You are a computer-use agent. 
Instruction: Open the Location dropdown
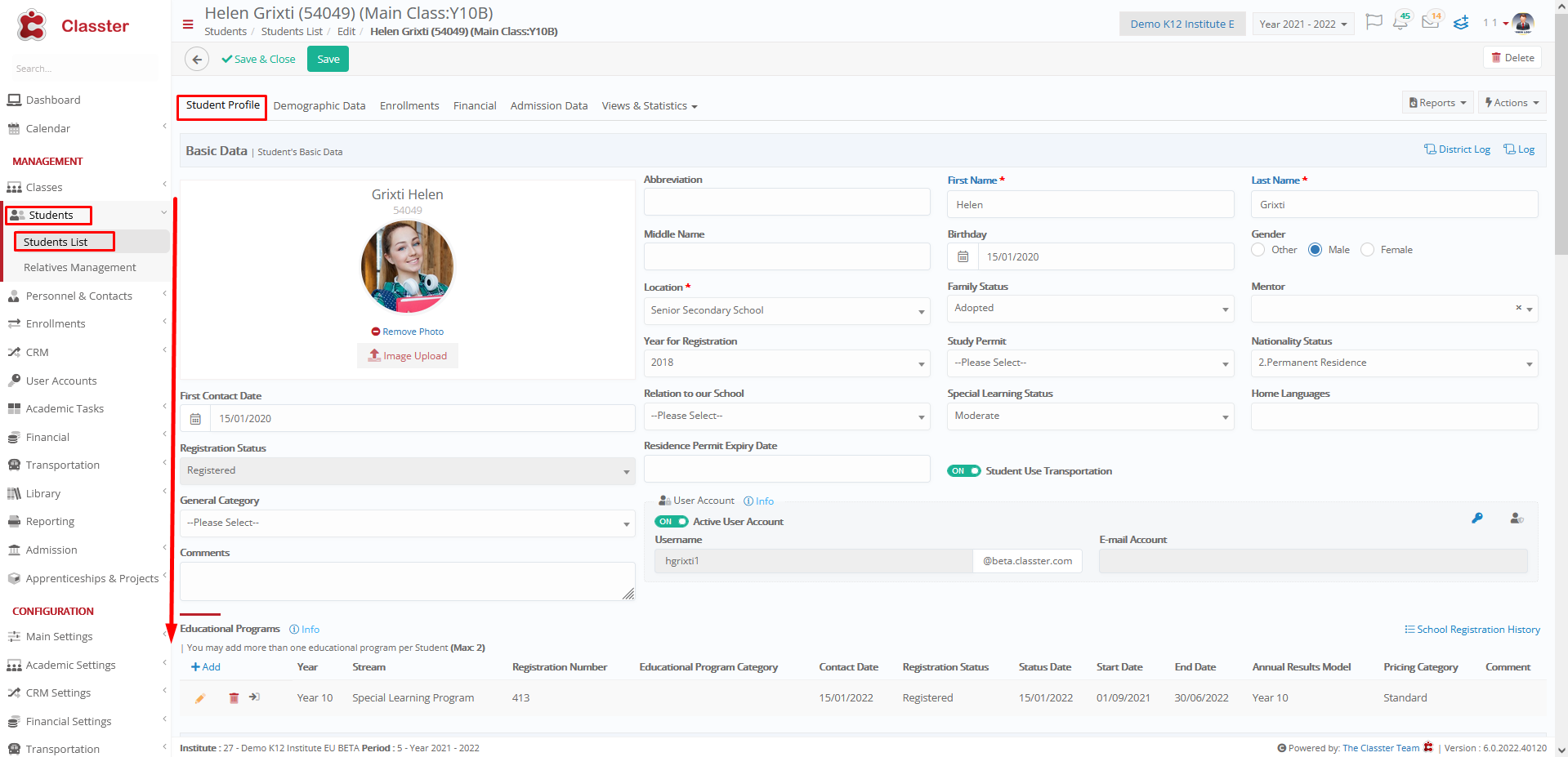(x=787, y=310)
